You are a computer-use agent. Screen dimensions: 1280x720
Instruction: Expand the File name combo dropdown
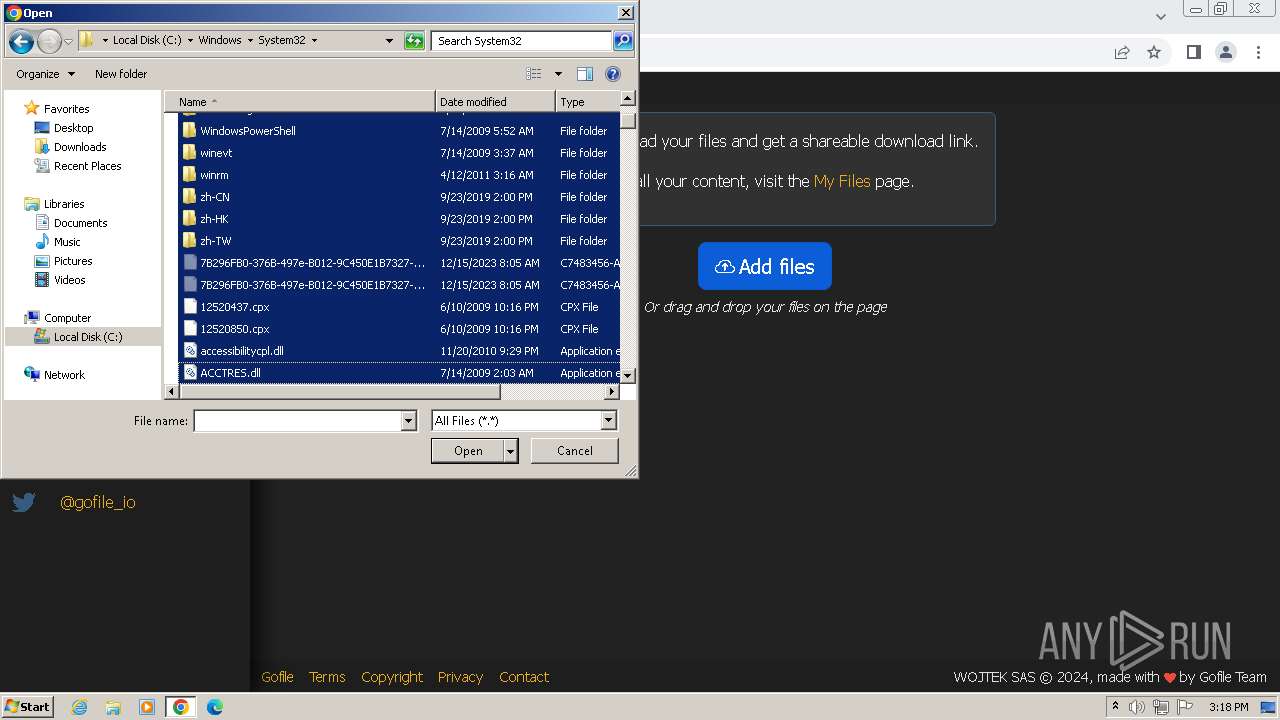(408, 421)
